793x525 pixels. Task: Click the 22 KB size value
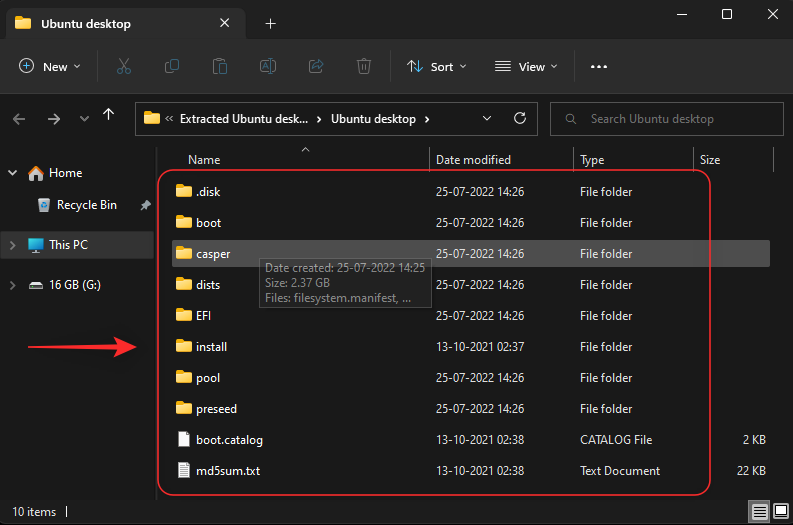click(751, 470)
